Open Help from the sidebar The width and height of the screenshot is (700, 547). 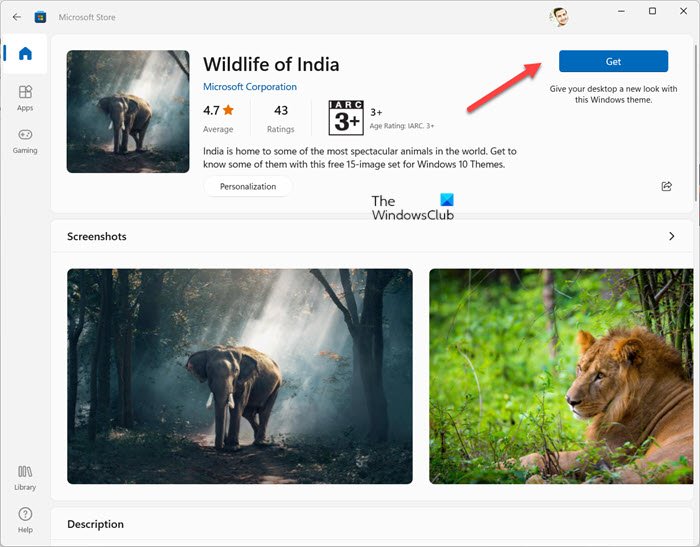click(x=25, y=518)
